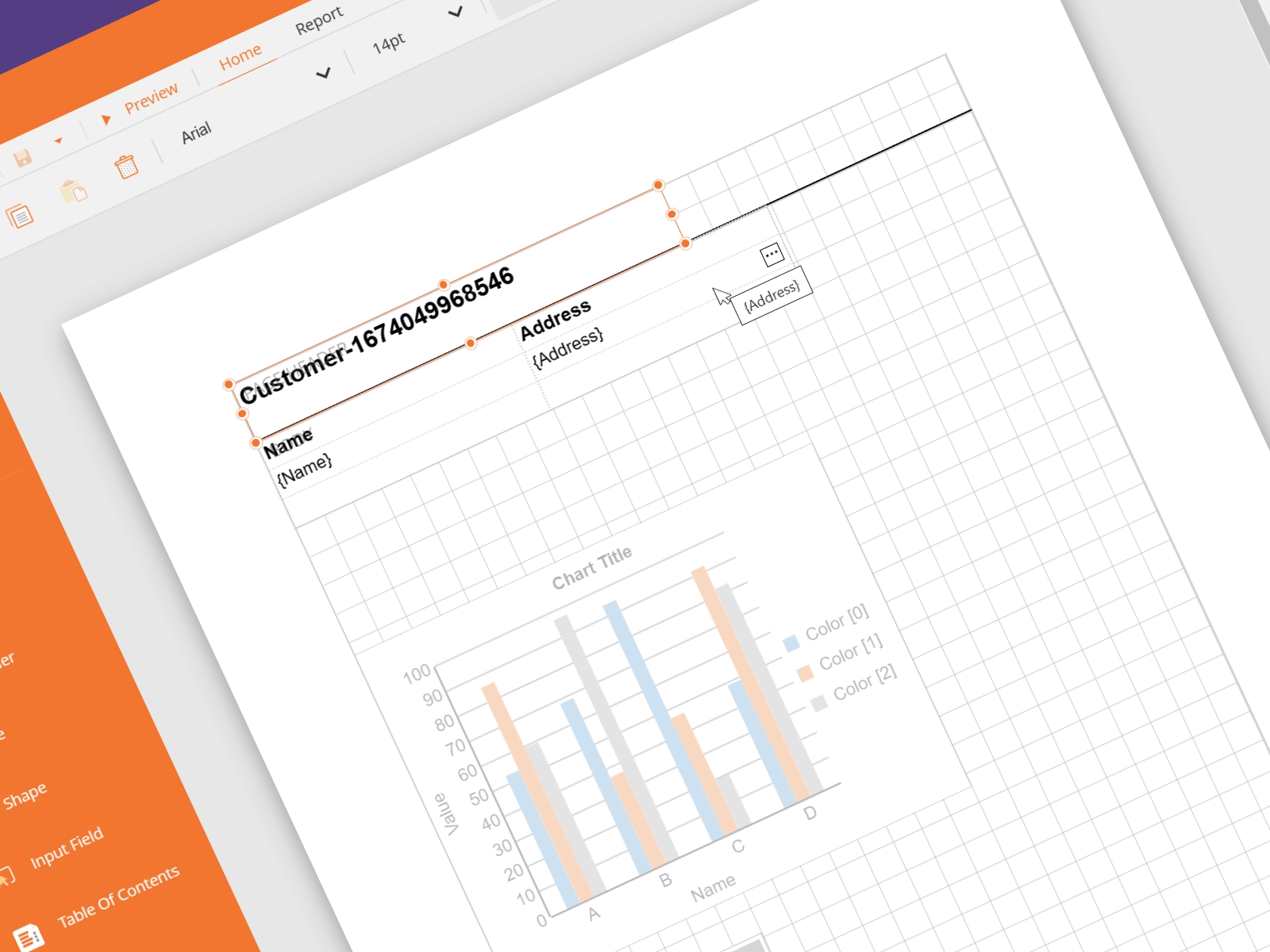
Task: Click the category label C on chart axis
Action: pyautogui.click(x=738, y=846)
